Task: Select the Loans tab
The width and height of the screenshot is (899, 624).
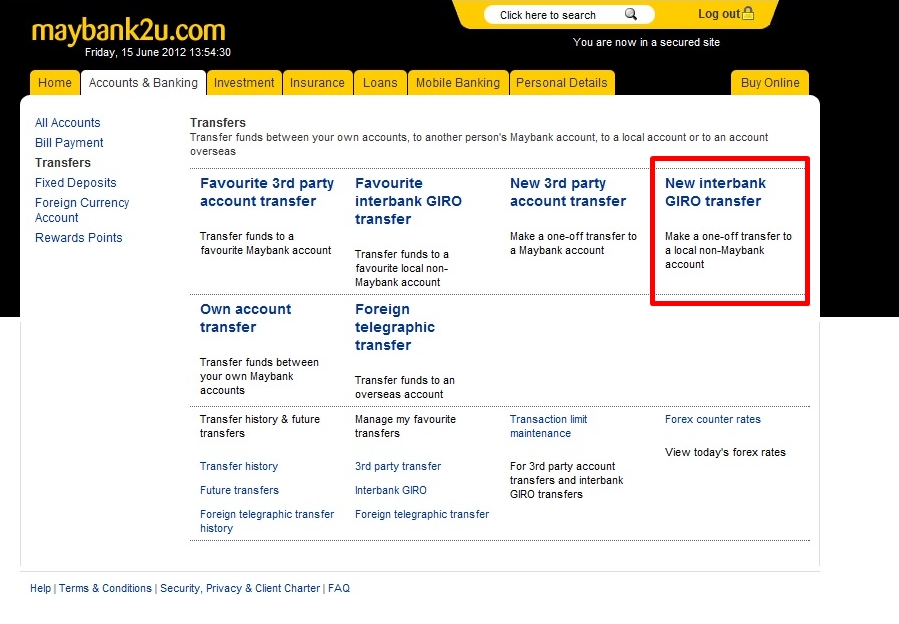Action: pyautogui.click(x=380, y=83)
